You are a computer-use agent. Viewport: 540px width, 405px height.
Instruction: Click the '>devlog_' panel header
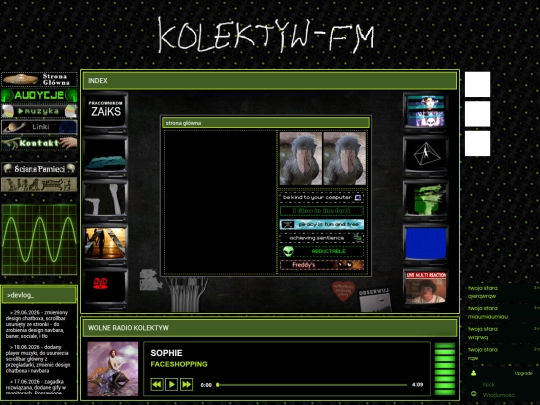click(x=39, y=295)
